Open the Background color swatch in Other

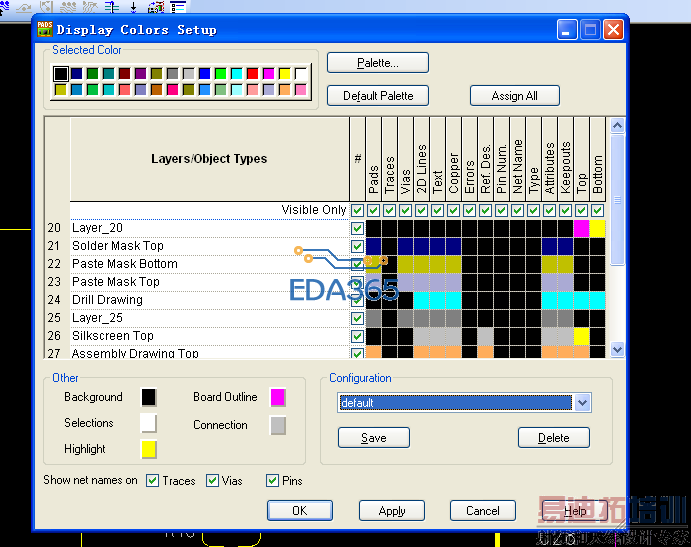click(x=149, y=397)
